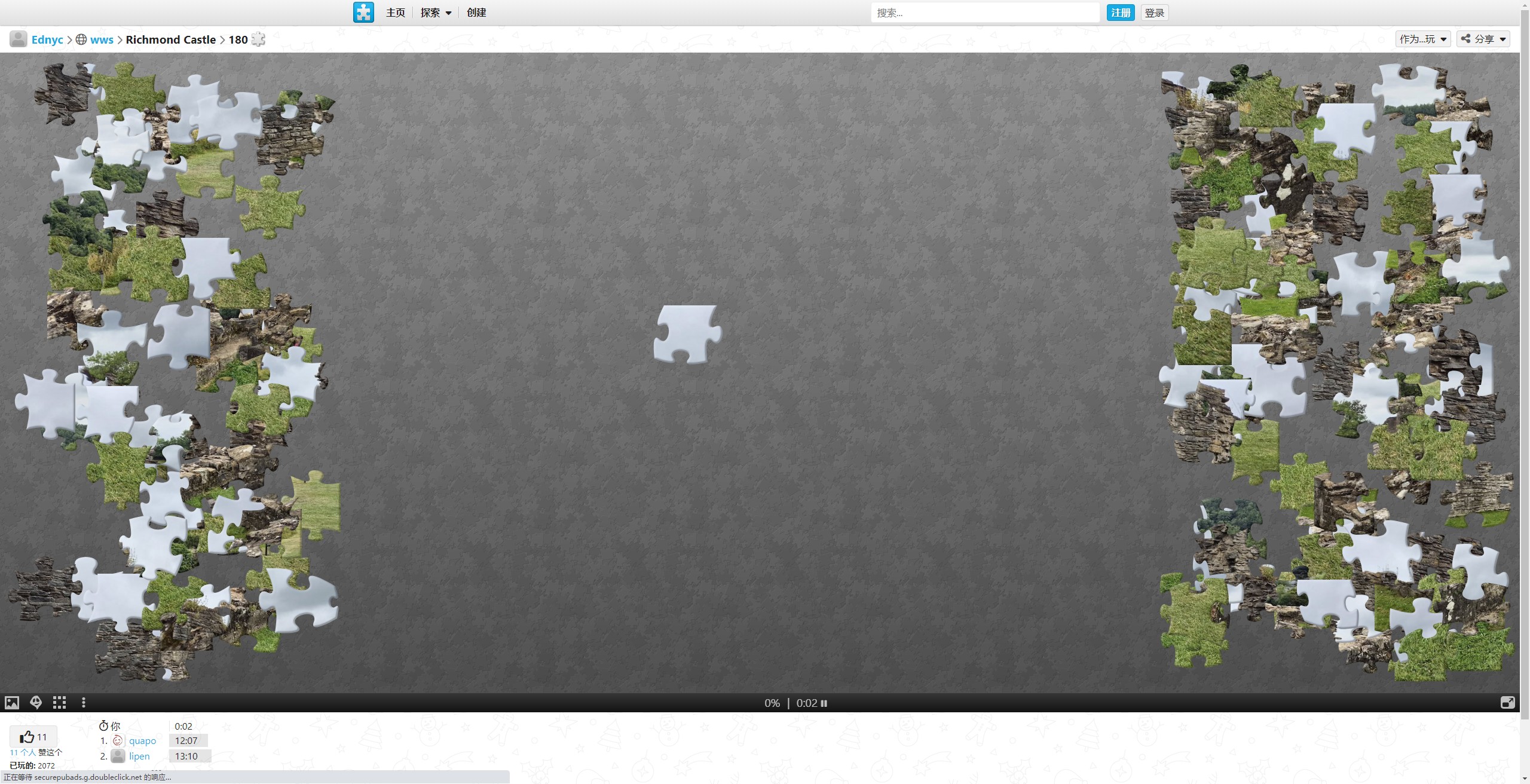Toggle the ghost image overlay
The height and width of the screenshot is (784, 1530).
click(x=36, y=703)
